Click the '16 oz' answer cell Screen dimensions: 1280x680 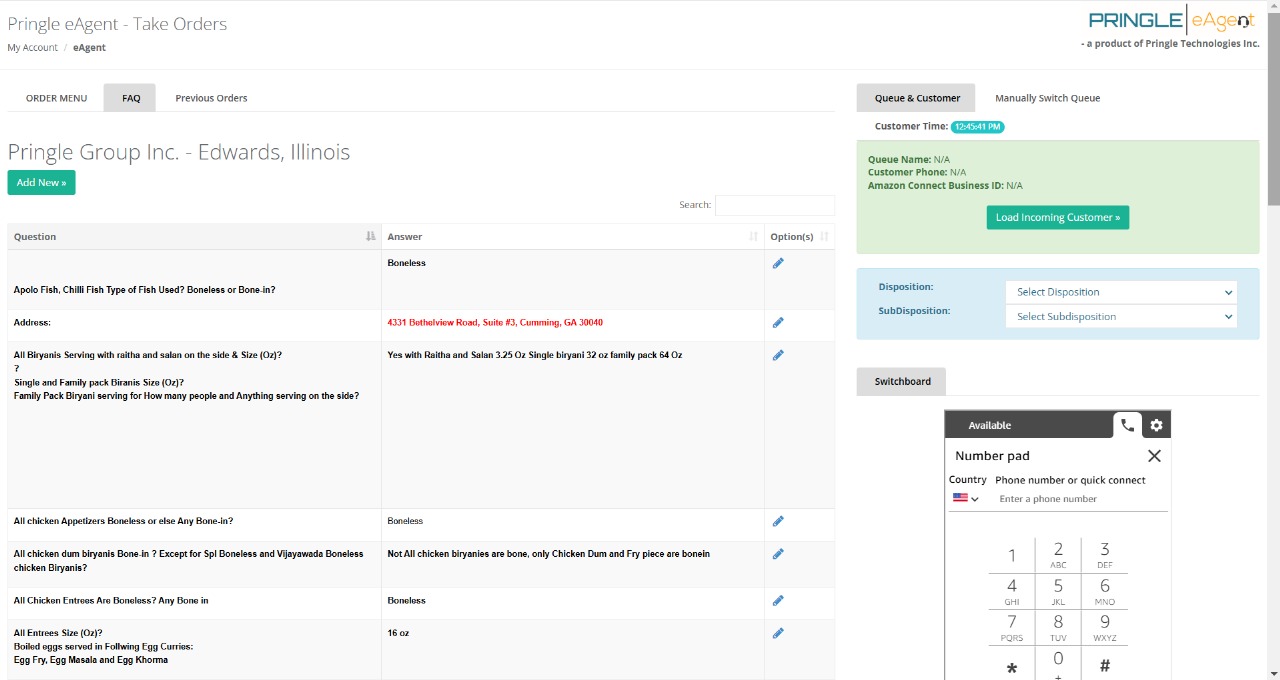click(x=573, y=649)
